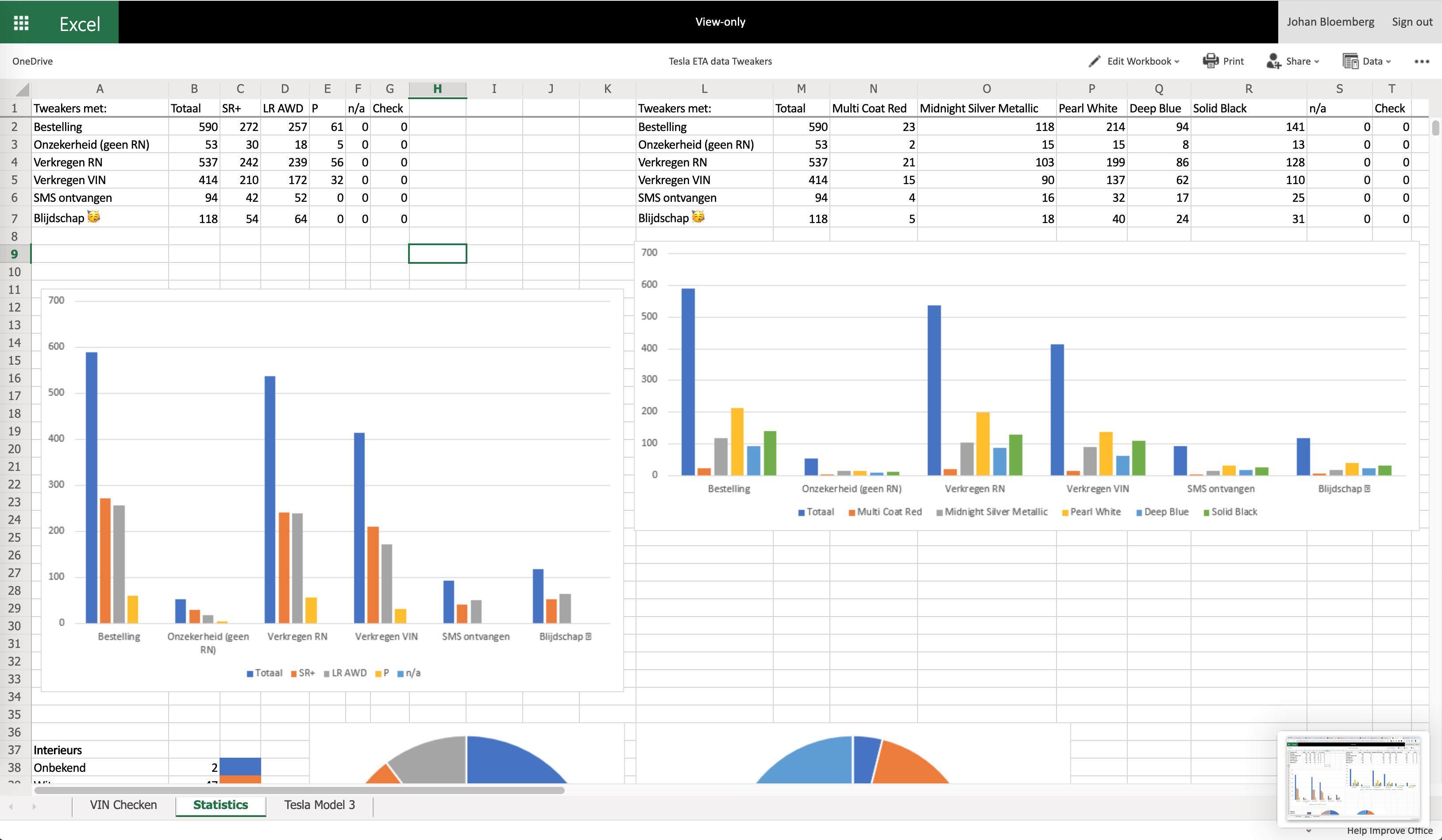
Task: Click the Solid Black header cell
Action: pos(1249,108)
